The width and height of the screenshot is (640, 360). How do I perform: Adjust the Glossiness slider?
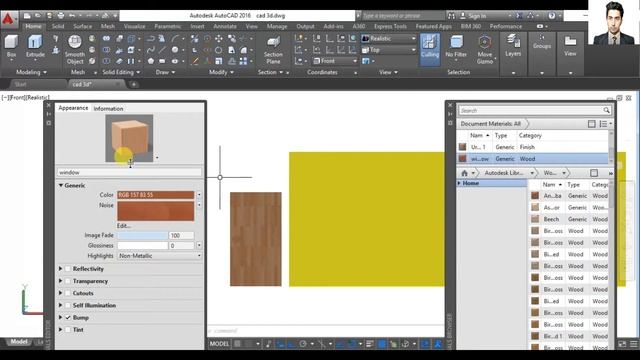[x=142, y=245]
